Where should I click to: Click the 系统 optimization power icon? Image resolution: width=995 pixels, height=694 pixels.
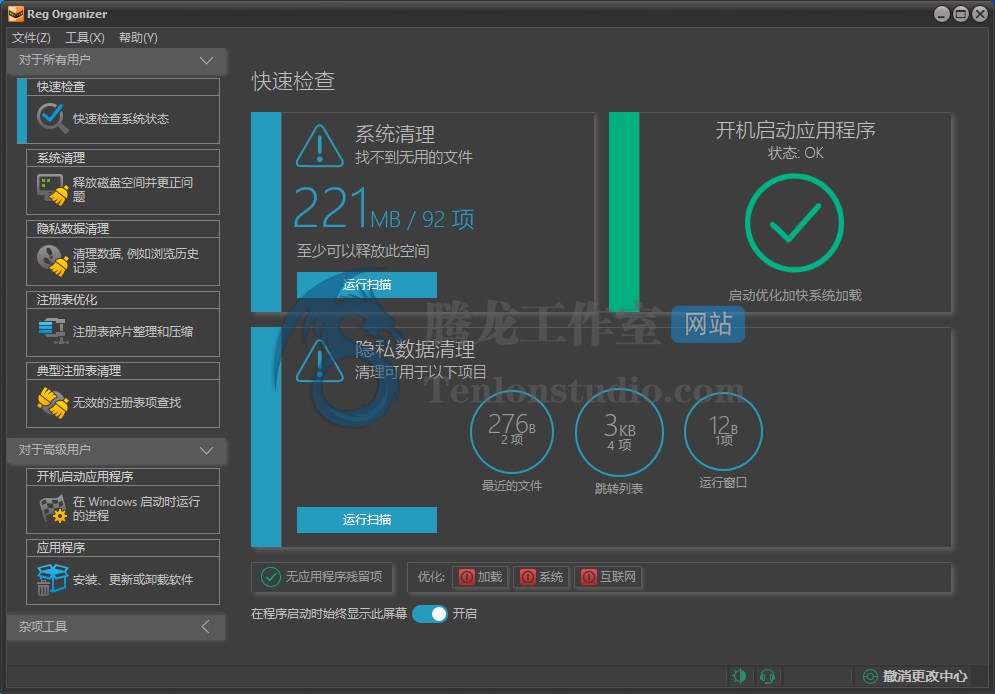click(x=527, y=577)
